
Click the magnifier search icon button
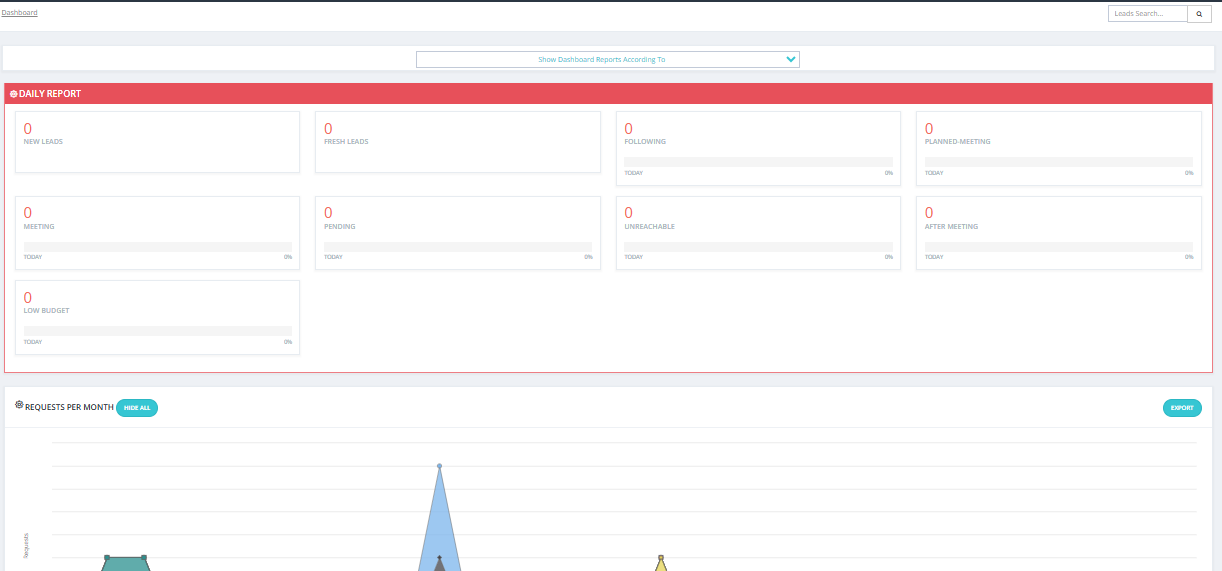click(1199, 14)
